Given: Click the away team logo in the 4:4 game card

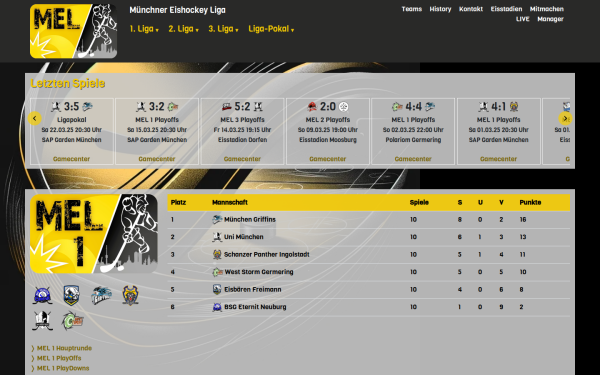Looking at the screenshot, I should 430,106.
